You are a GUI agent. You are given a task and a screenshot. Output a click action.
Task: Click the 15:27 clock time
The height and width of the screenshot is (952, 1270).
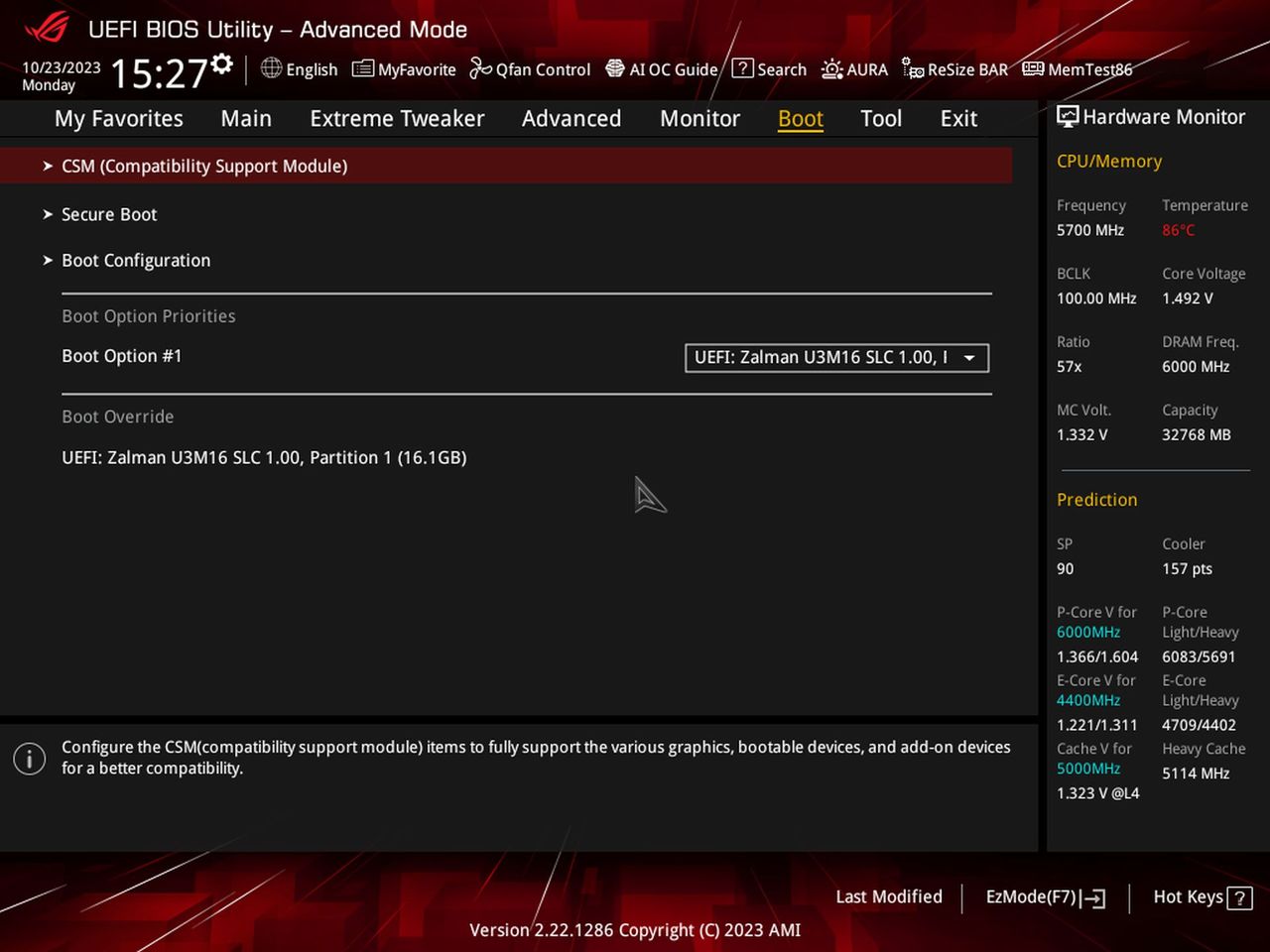coord(158,73)
